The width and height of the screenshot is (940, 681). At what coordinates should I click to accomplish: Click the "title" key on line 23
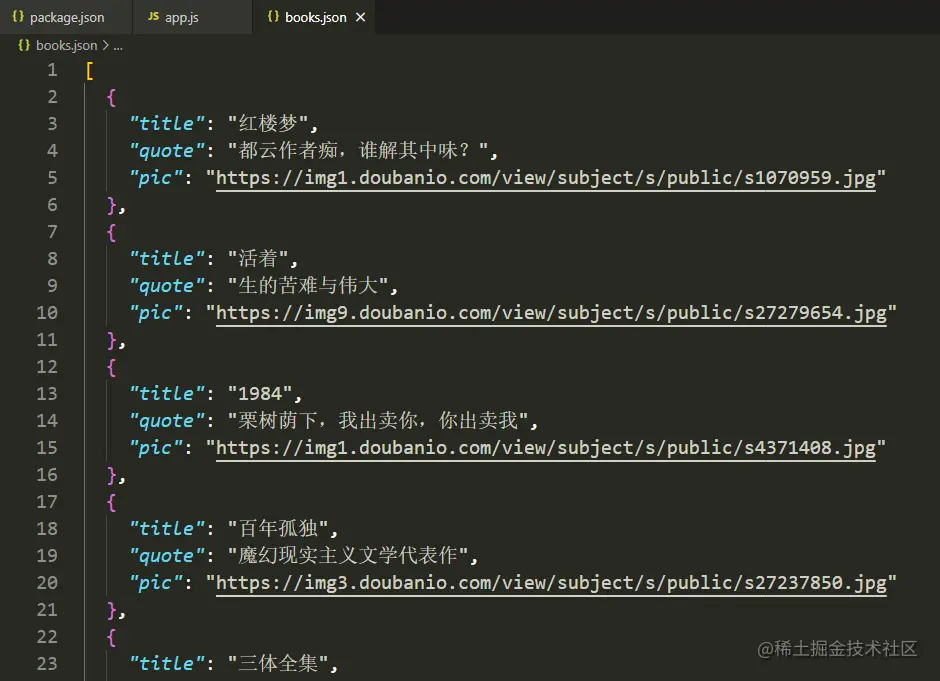click(x=167, y=664)
